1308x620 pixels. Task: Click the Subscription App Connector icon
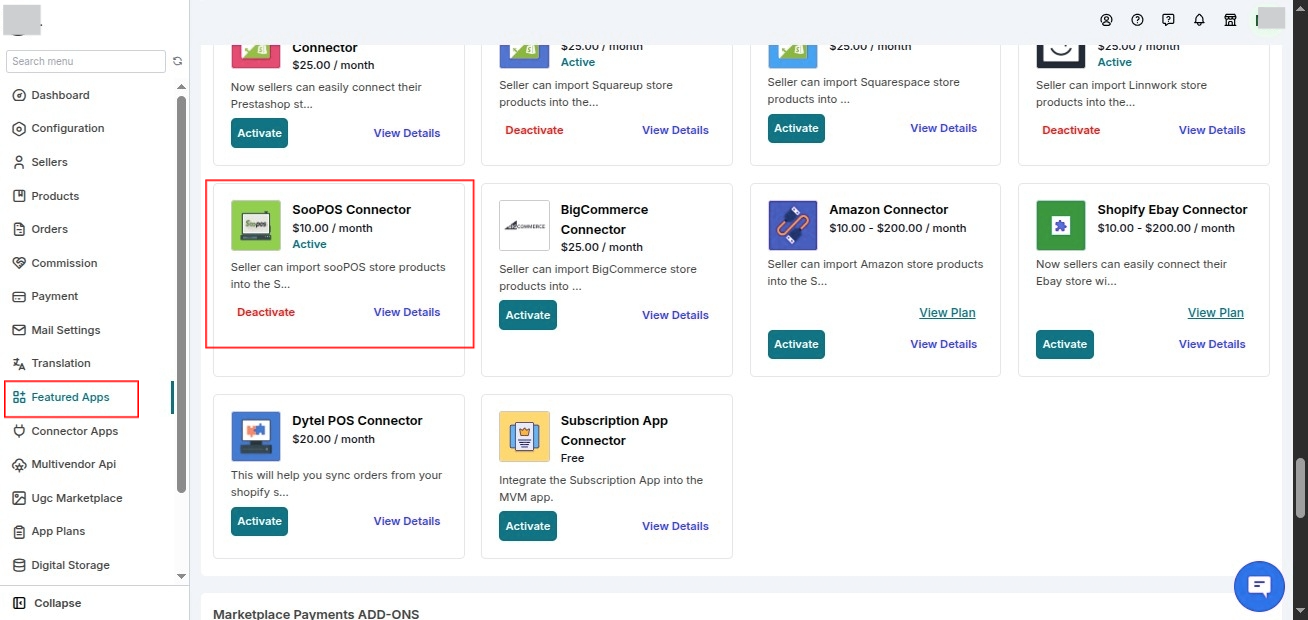[x=524, y=436]
